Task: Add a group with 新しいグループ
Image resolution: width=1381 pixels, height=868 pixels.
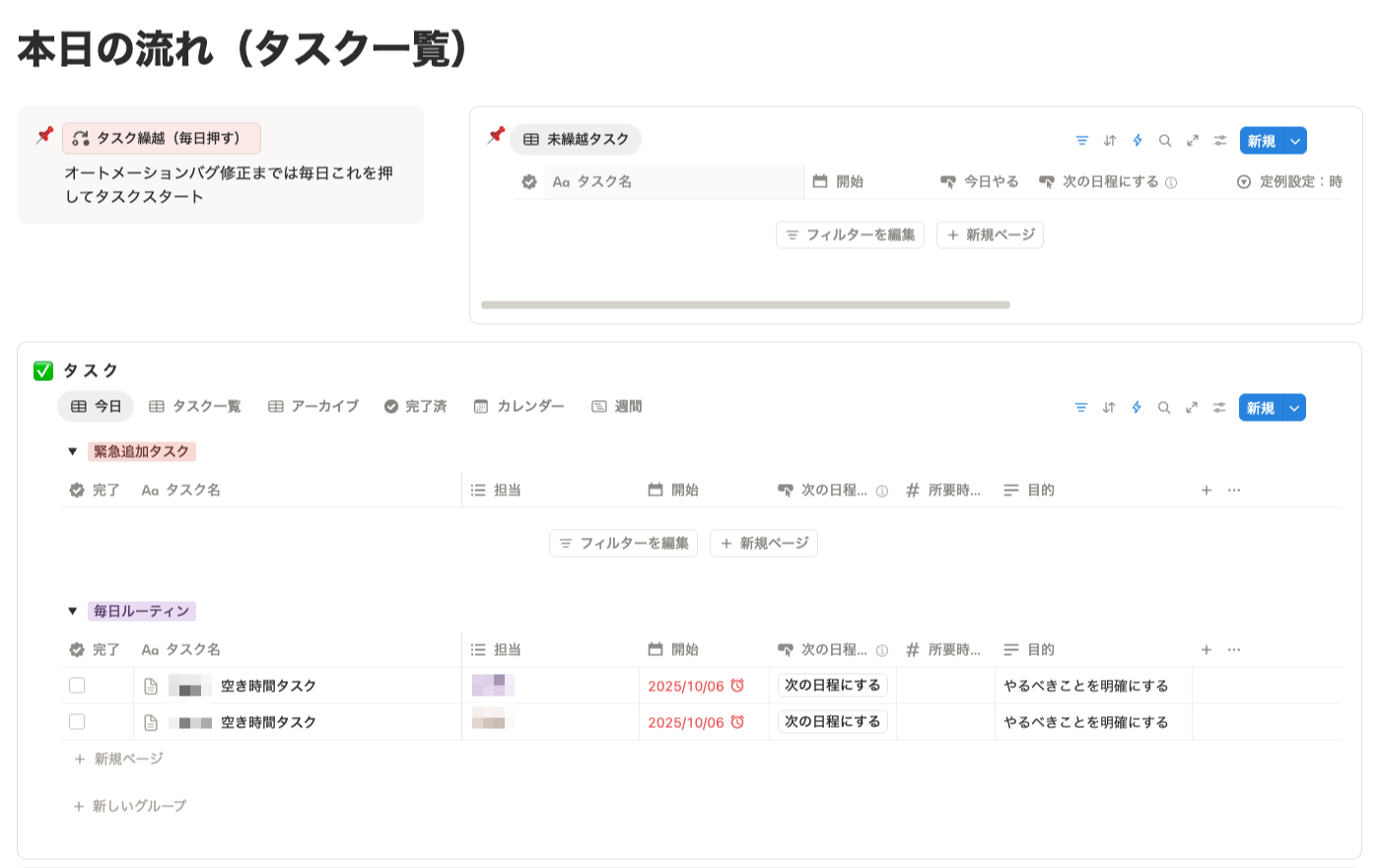Action: click(130, 806)
